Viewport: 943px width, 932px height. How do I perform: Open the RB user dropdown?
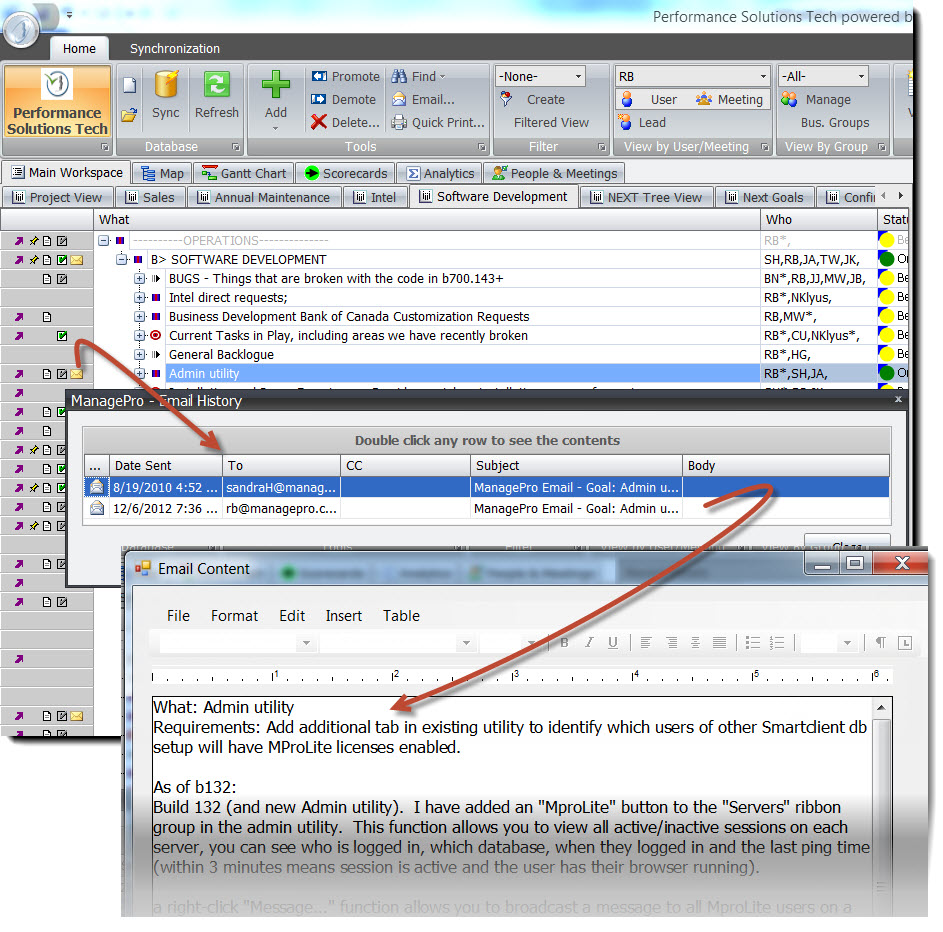click(x=763, y=76)
